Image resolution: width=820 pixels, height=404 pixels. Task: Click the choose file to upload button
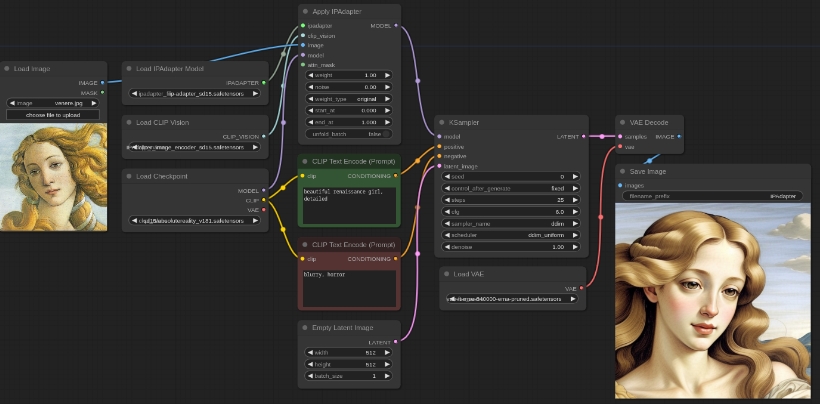54,115
